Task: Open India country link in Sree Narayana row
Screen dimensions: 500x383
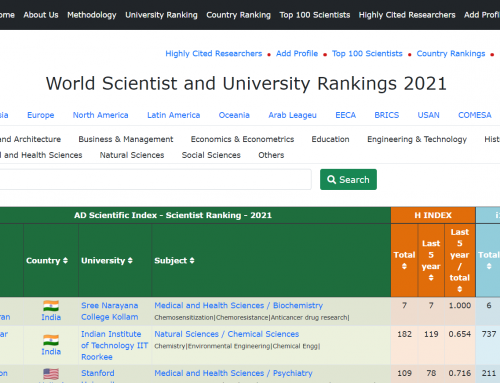Action: coord(51,317)
